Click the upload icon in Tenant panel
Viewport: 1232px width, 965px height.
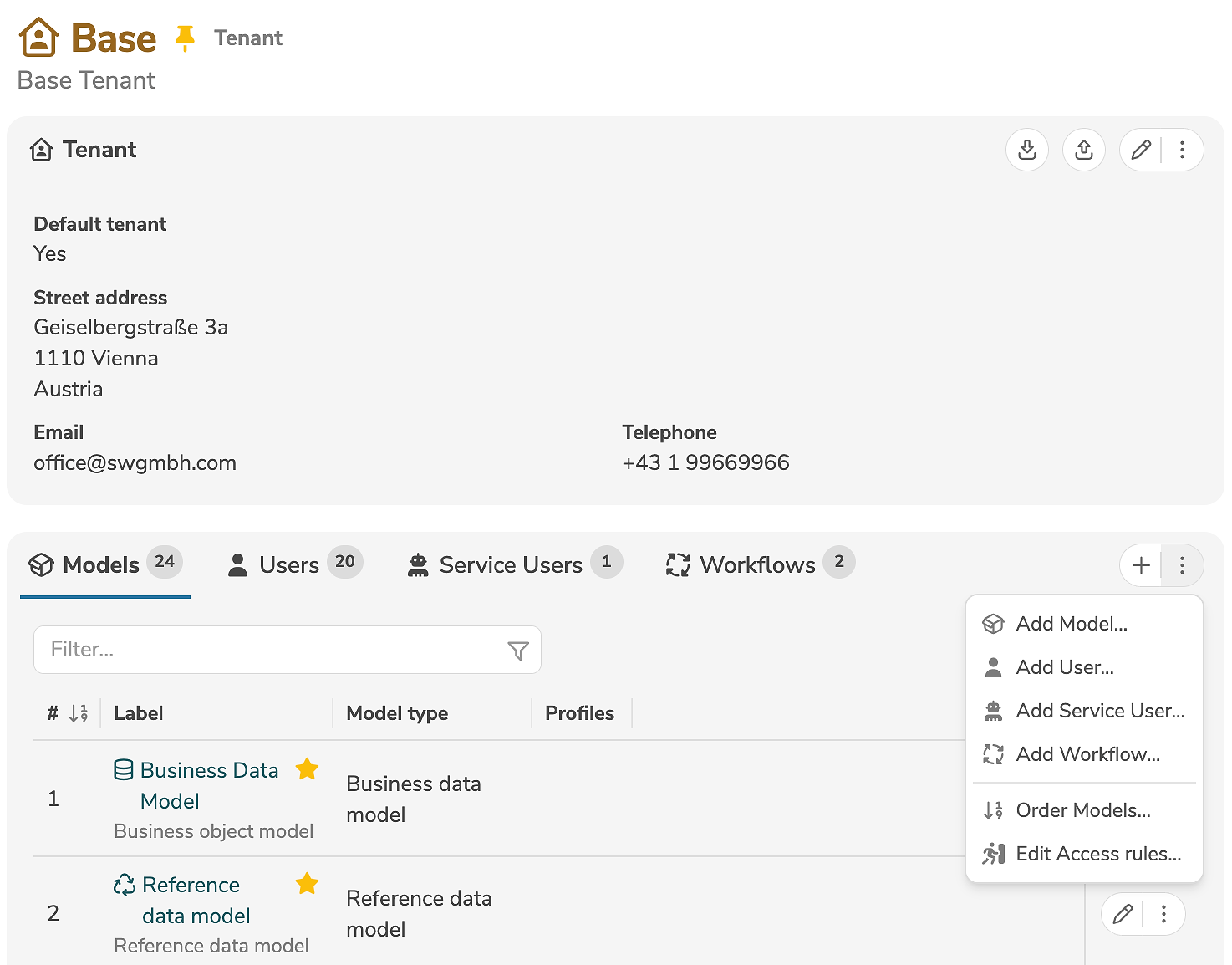click(x=1084, y=150)
